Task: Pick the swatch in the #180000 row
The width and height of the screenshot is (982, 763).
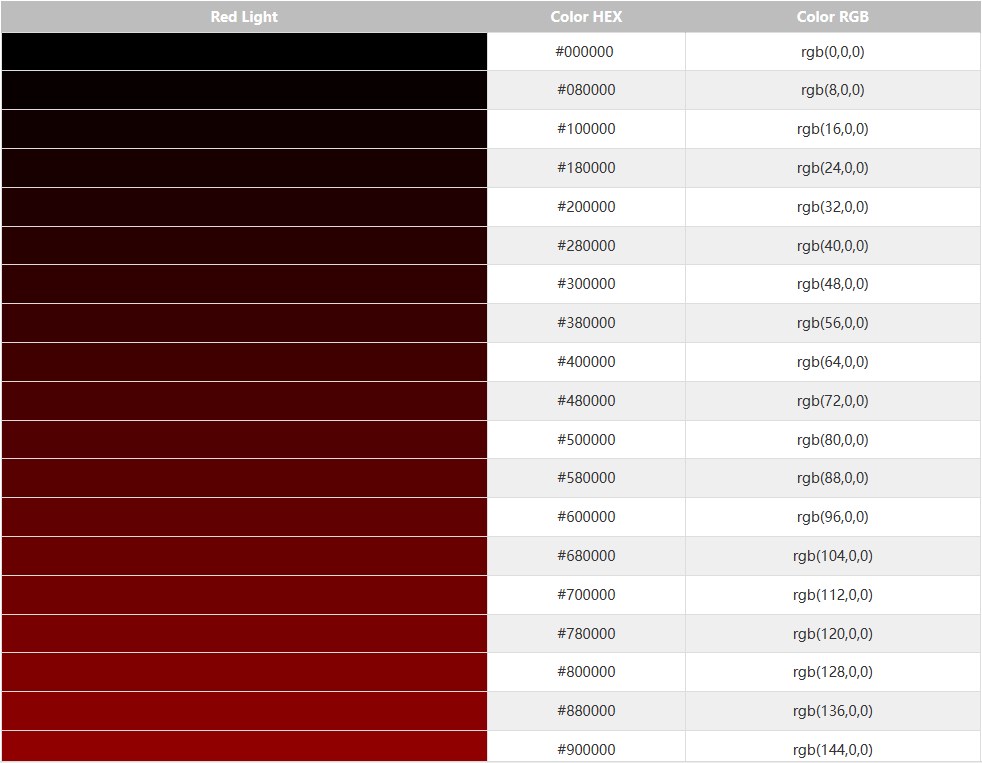Action: (x=244, y=168)
